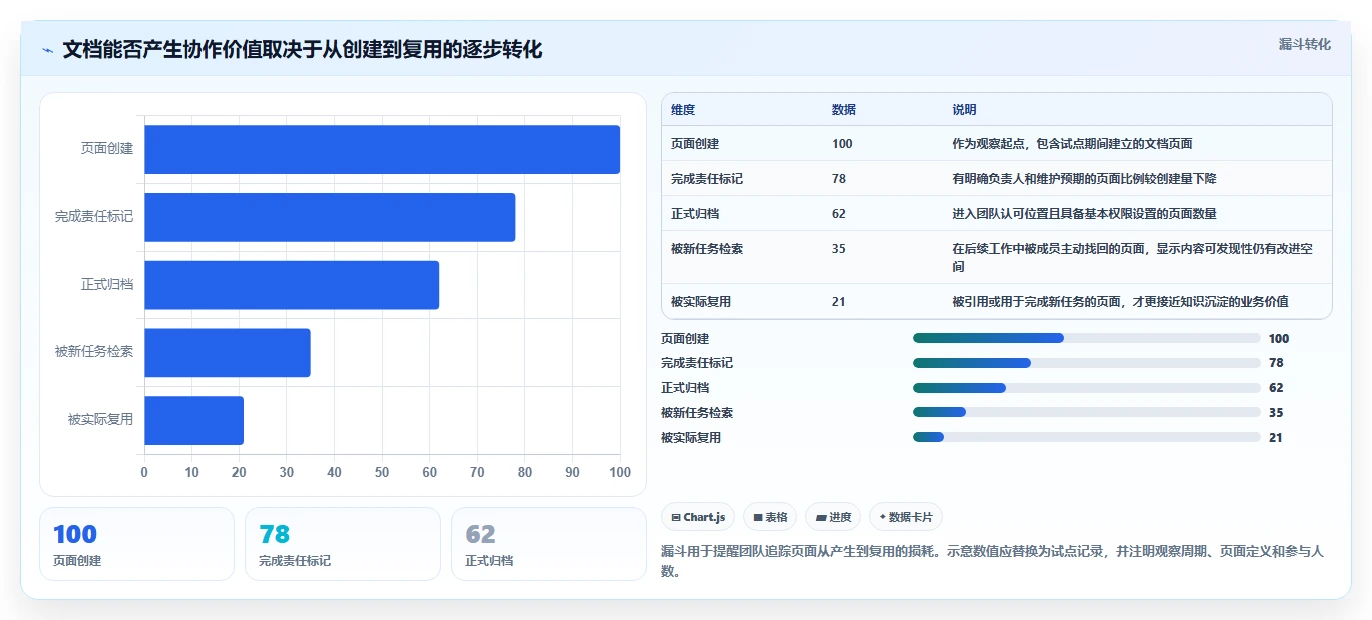Click the 漏斗转化 label in the header
The width and height of the screenshot is (1372, 620).
(x=1304, y=44)
